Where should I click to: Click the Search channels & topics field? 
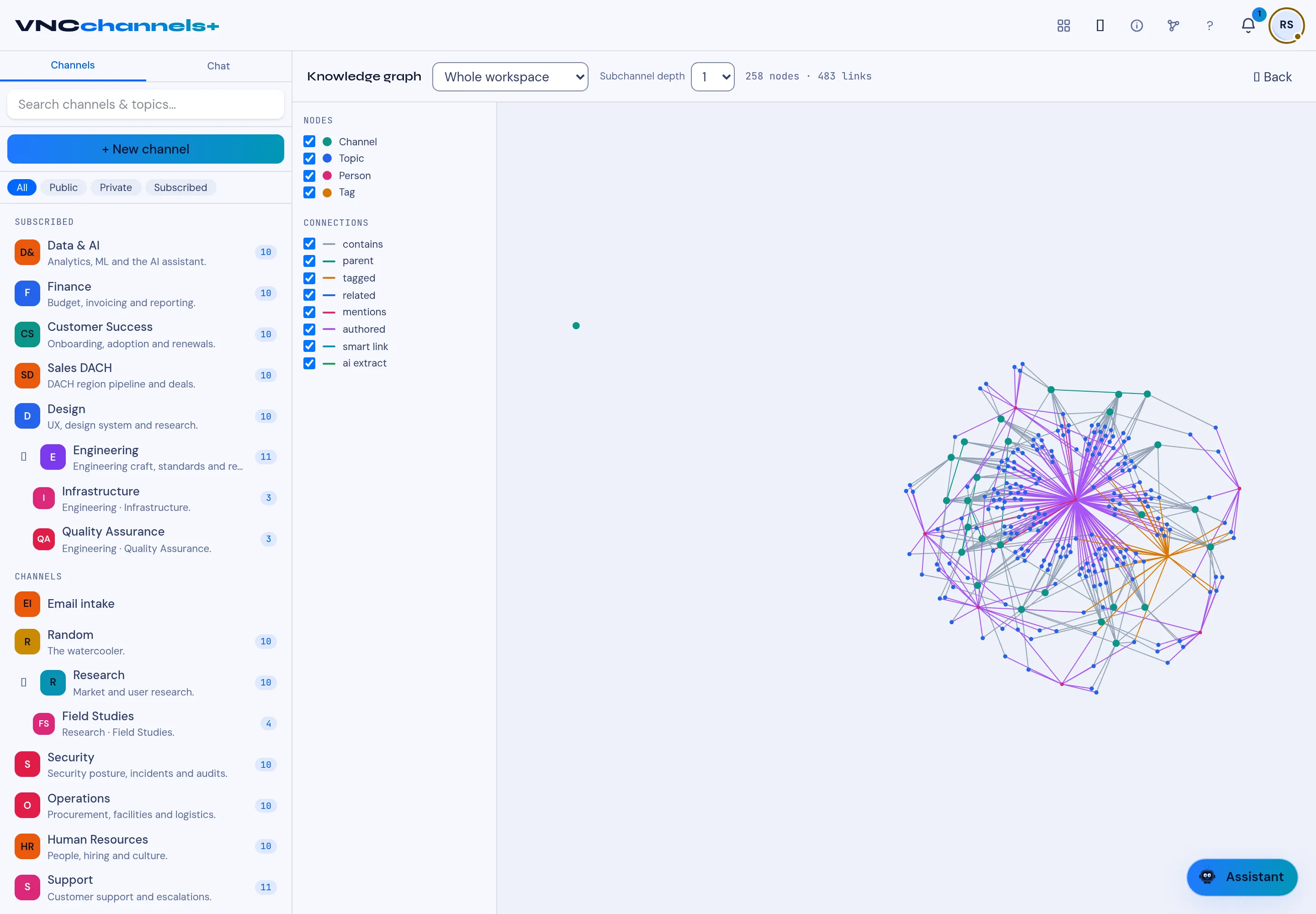pyautogui.click(x=145, y=104)
